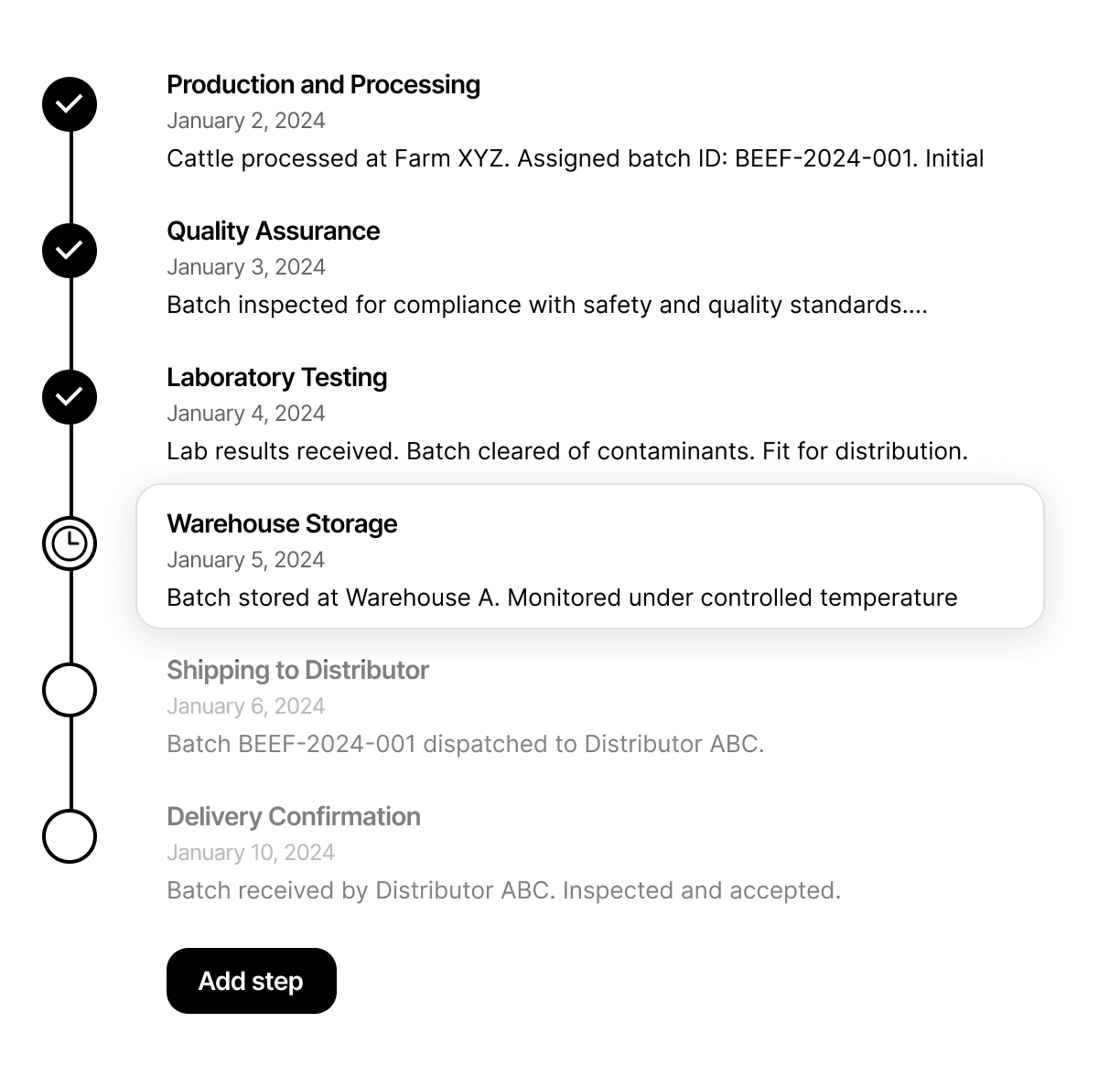Click the Laboratory Testing checkmark icon
This screenshot has width=1120, height=1087.
70,397
